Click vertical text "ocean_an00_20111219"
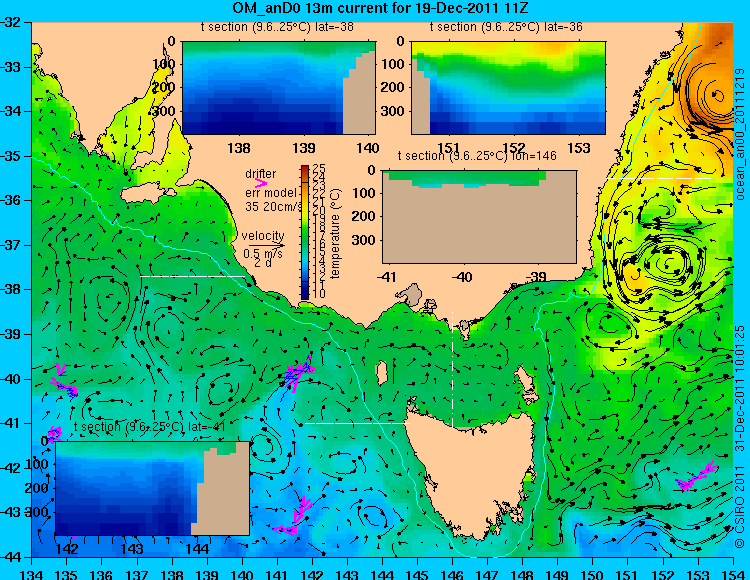 [x=740, y=134]
